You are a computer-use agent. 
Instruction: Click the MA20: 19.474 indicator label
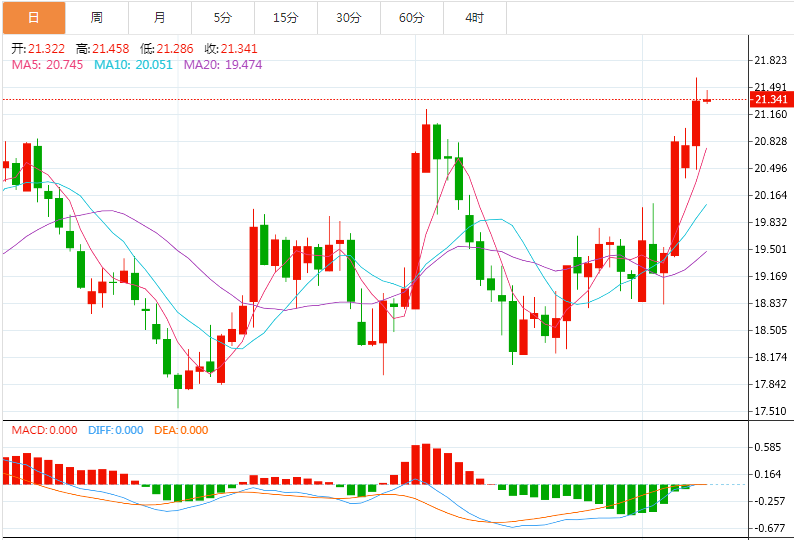[223, 65]
